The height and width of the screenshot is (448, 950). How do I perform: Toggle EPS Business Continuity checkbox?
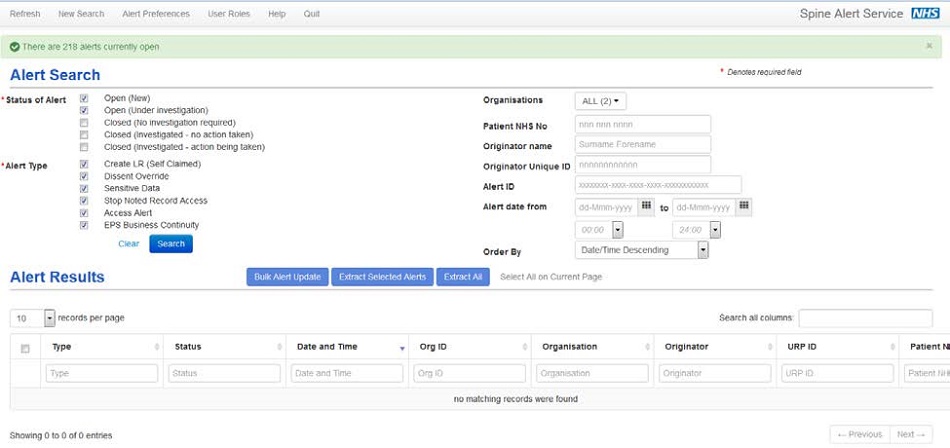click(x=84, y=225)
